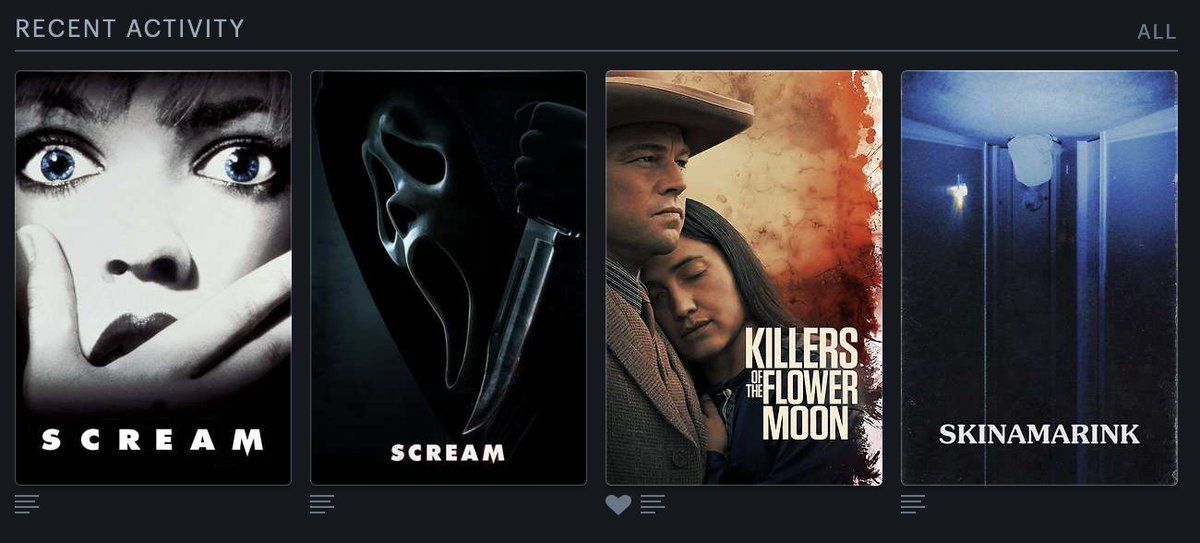Open the review icon under the Skinamarink poster
Screen dimensions: 1200x543
913,504
